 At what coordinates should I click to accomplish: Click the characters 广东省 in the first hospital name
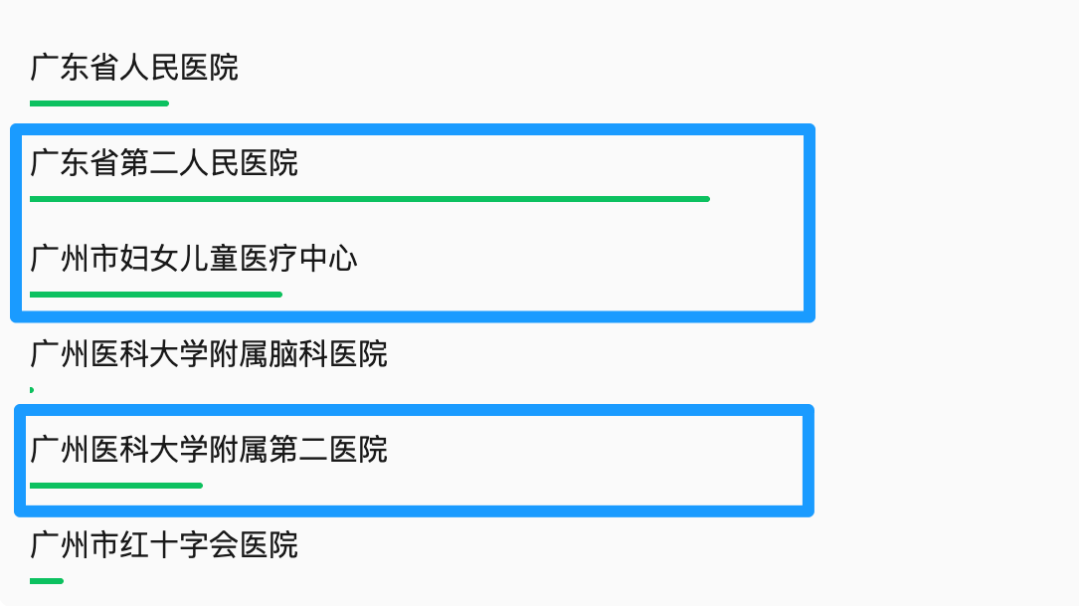point(75,68)
